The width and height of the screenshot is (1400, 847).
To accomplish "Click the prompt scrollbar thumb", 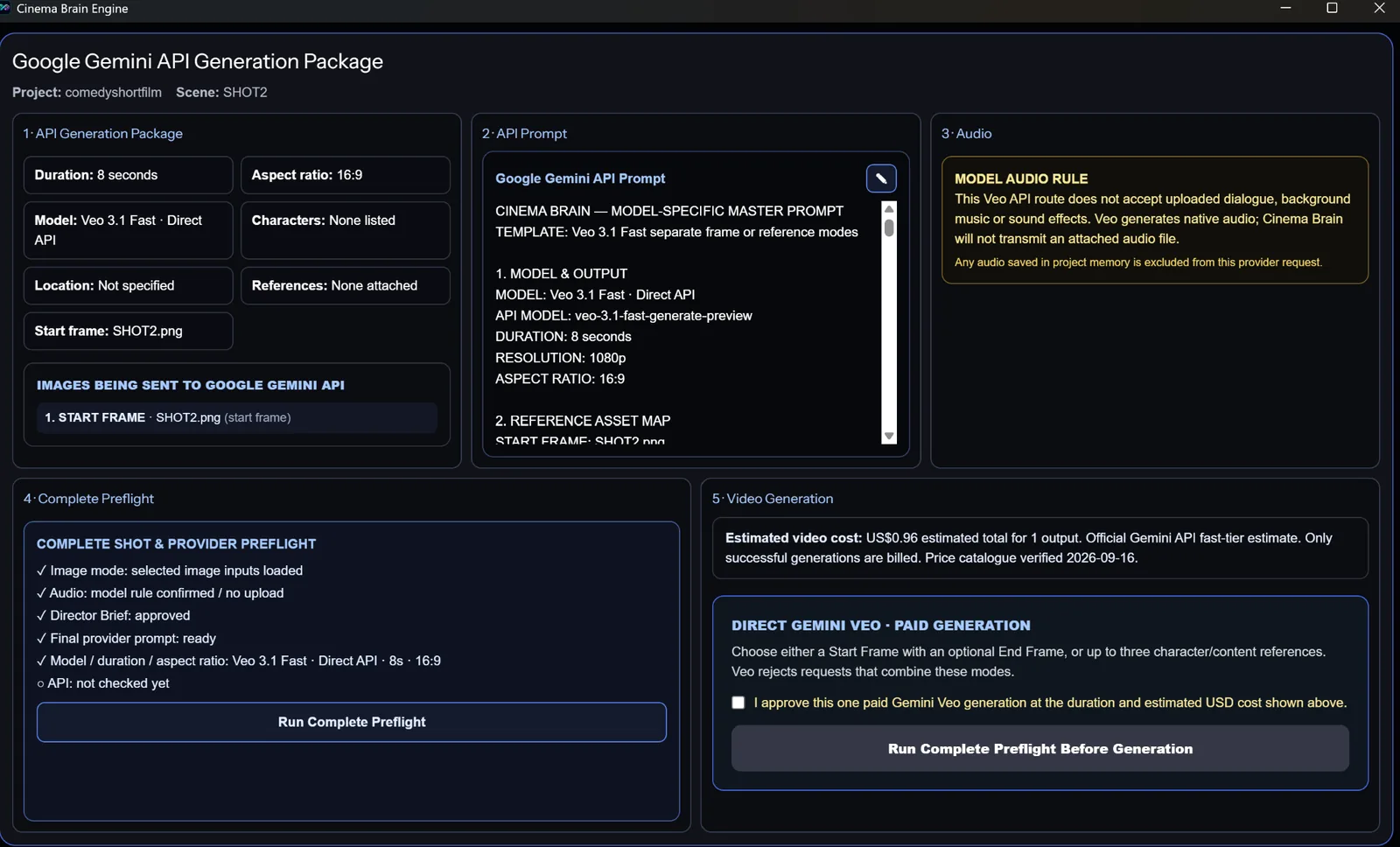I will point(889,227).
